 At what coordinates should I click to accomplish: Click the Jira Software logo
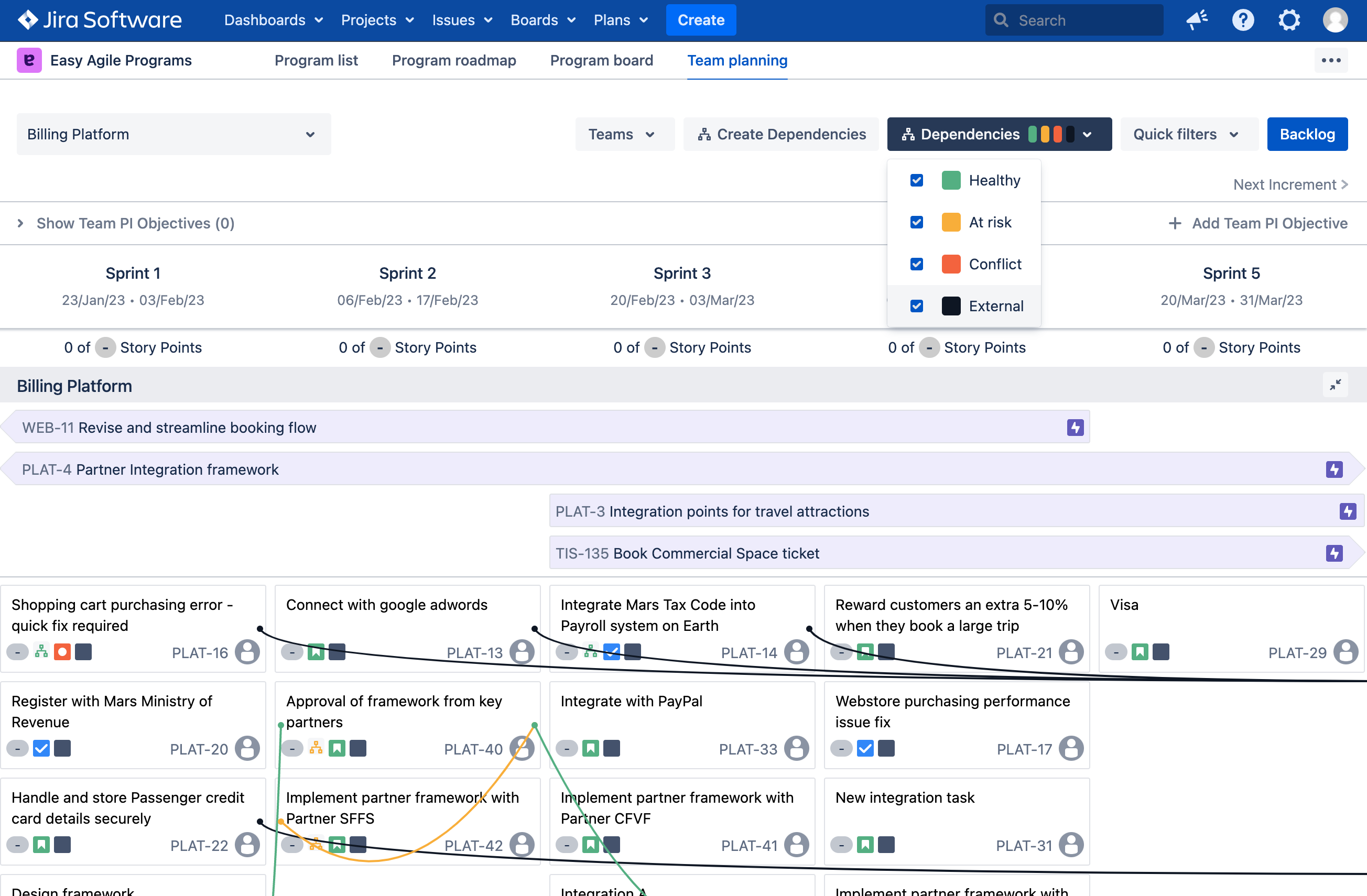[100, 20]
